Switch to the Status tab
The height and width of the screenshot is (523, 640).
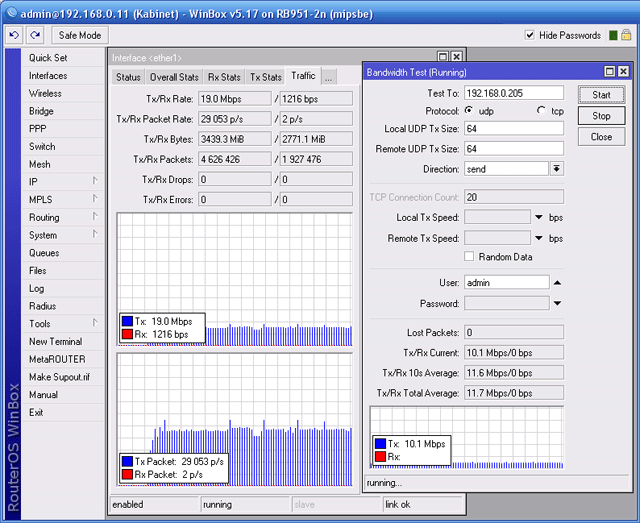128,77
